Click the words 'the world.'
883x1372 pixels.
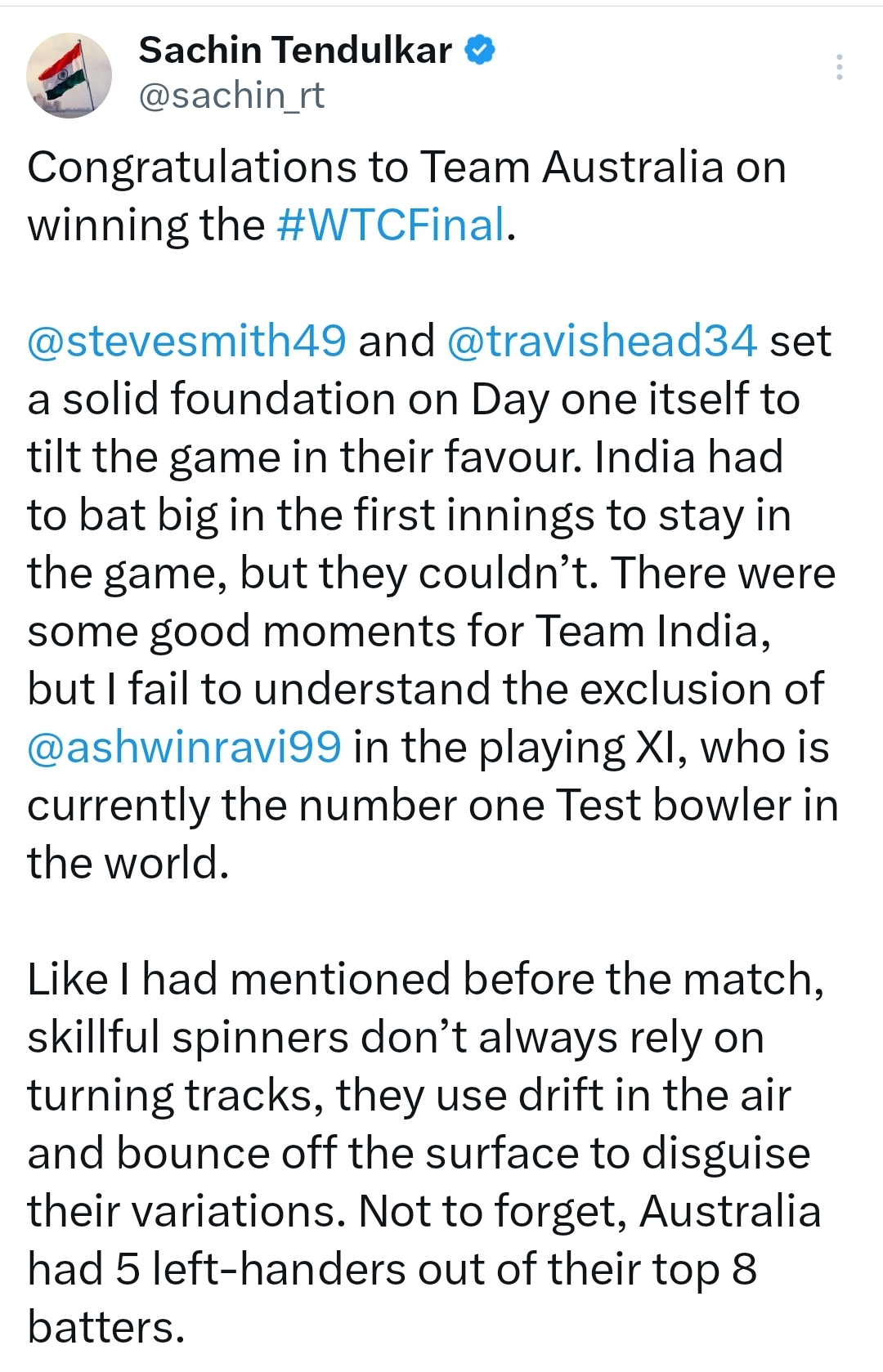128,864
